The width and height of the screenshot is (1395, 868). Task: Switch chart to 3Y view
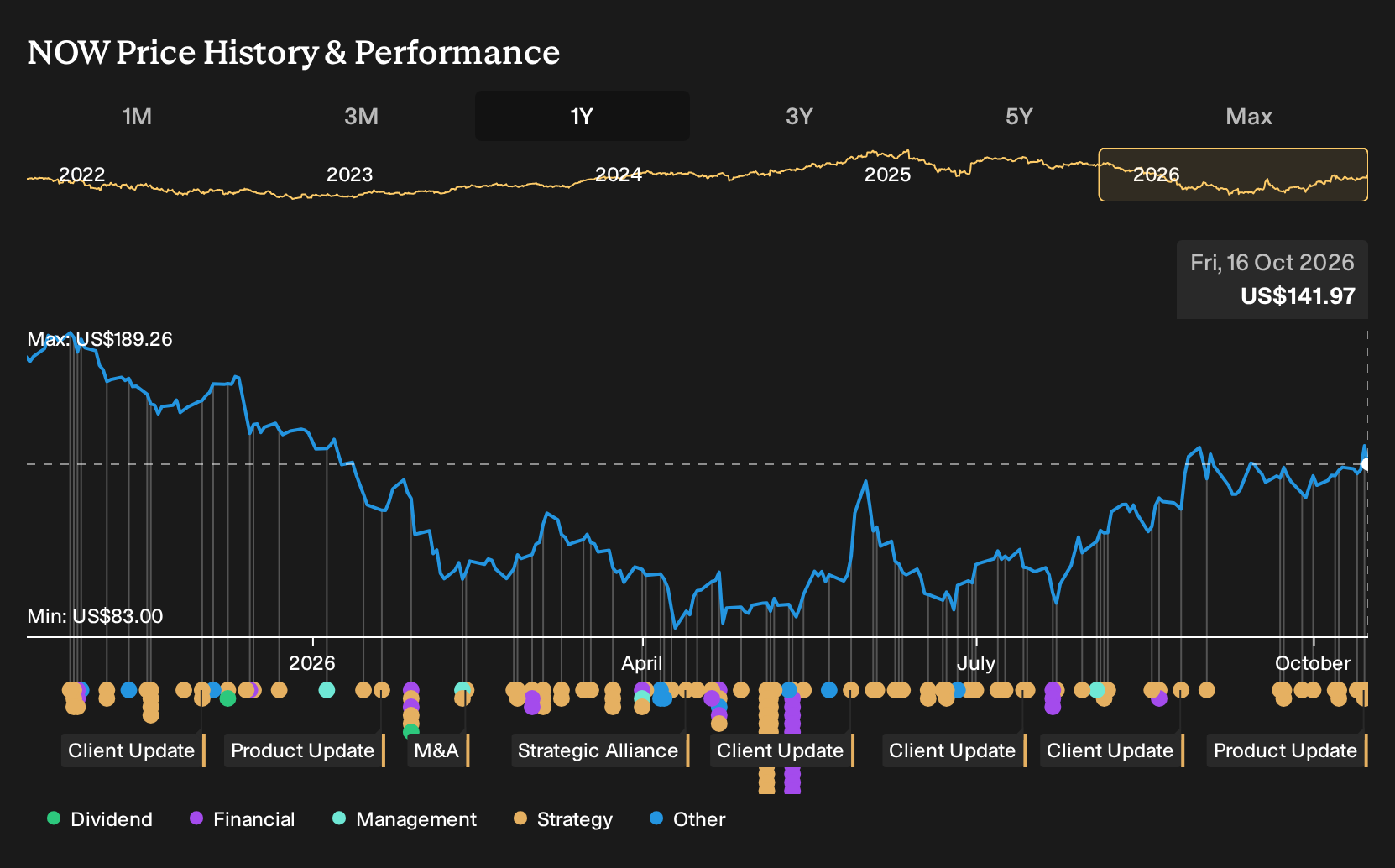point(799,116)
